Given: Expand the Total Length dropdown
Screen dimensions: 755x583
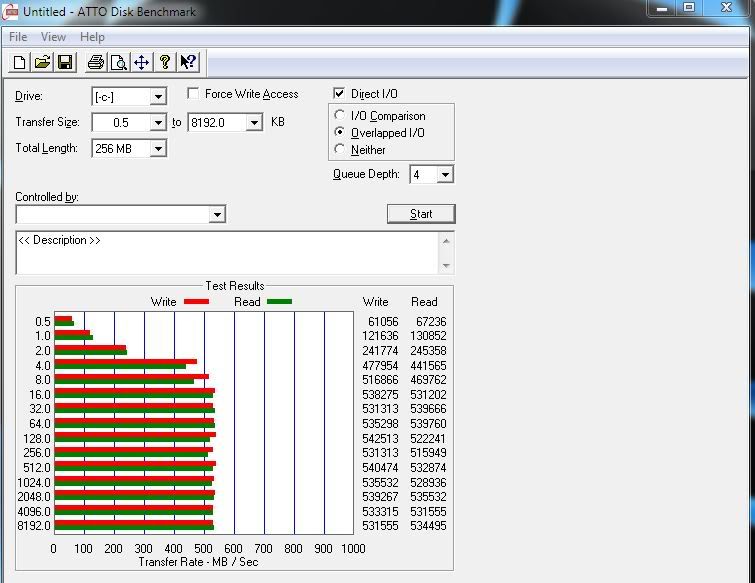Looking at the screenshot, I should (x=158, y=149).
